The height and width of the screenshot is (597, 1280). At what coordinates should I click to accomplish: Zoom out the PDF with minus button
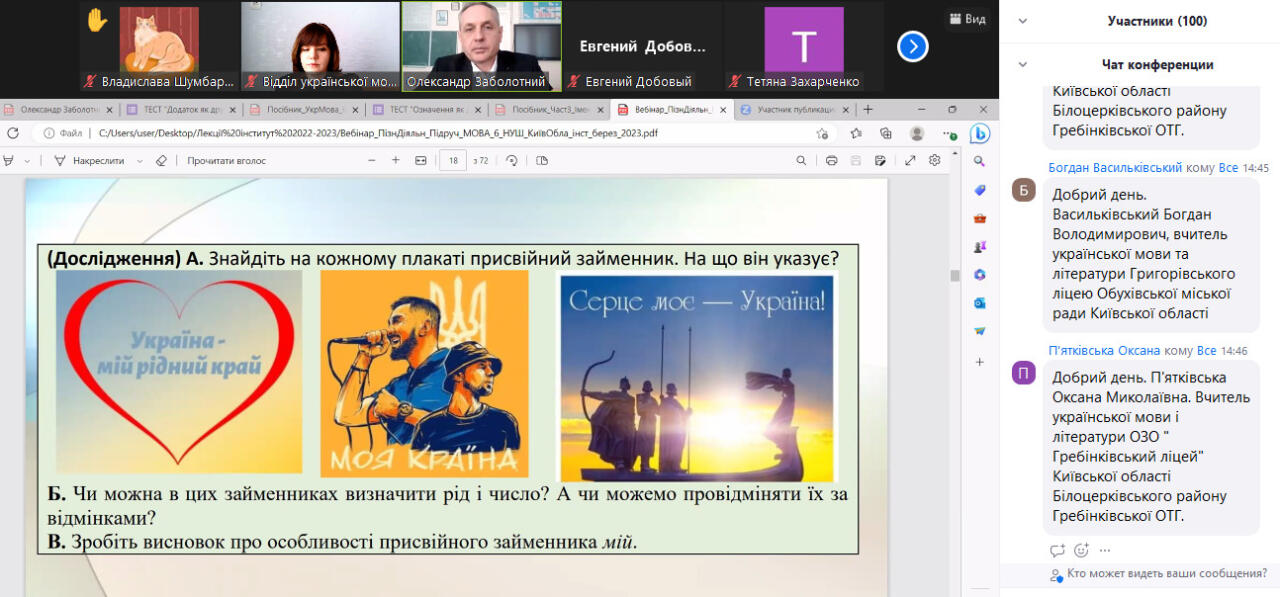372,160
